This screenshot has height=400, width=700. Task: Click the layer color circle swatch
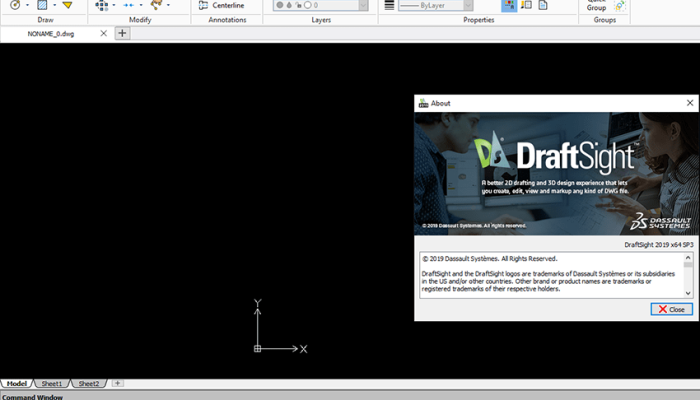coord(308,5)
